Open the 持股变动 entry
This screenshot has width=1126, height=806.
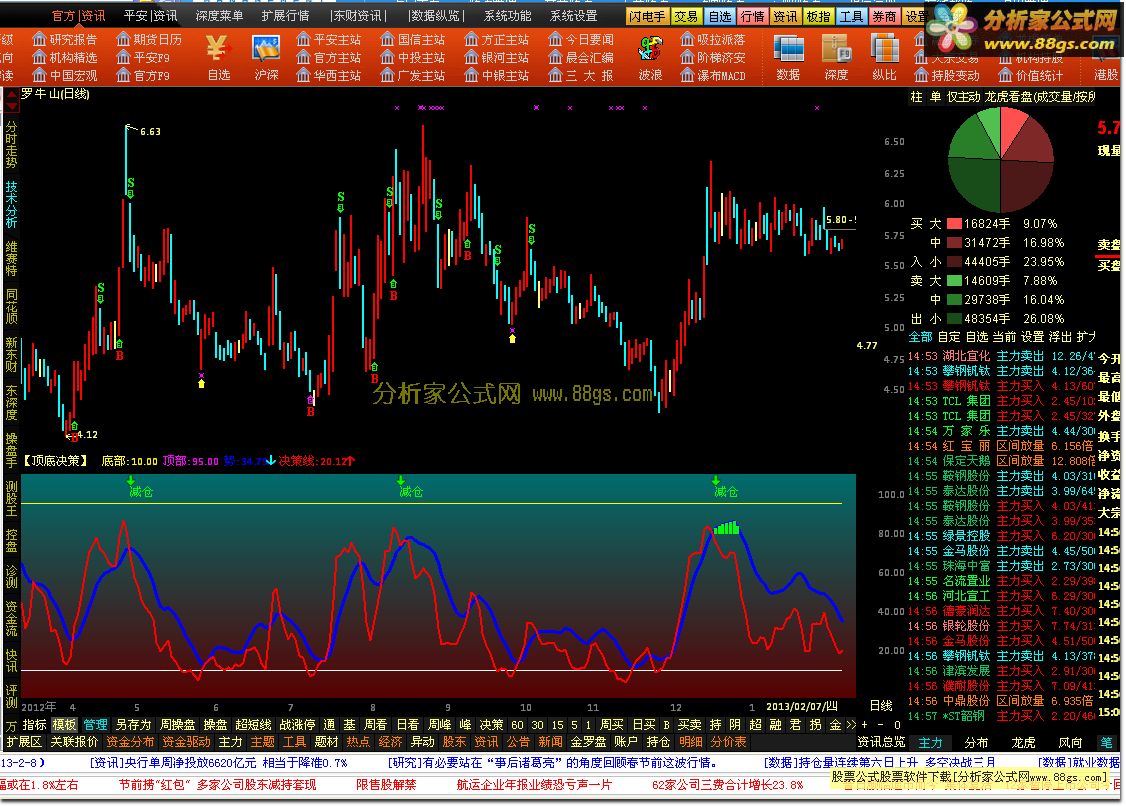[947, 75]
